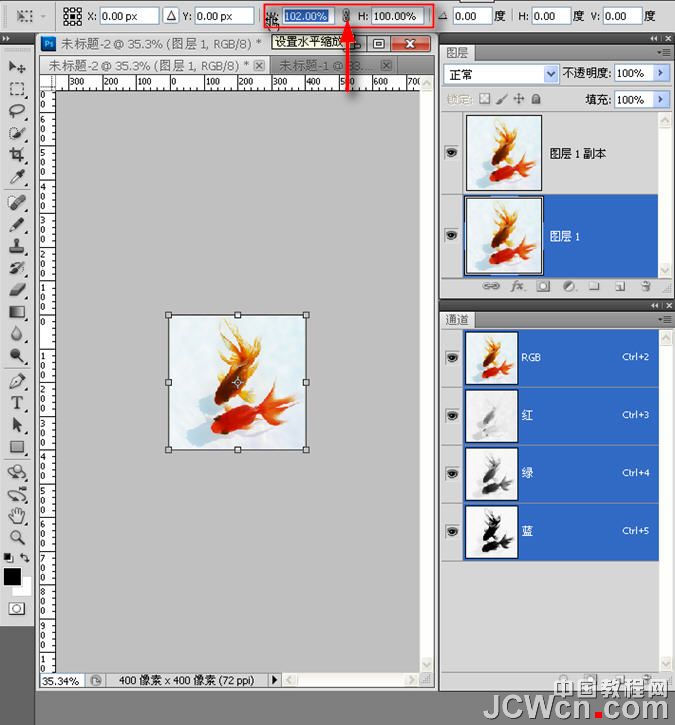Hide the 图层 1 副本 layer
The width and height of the screenshot is (675, 725).
(451, 153)
